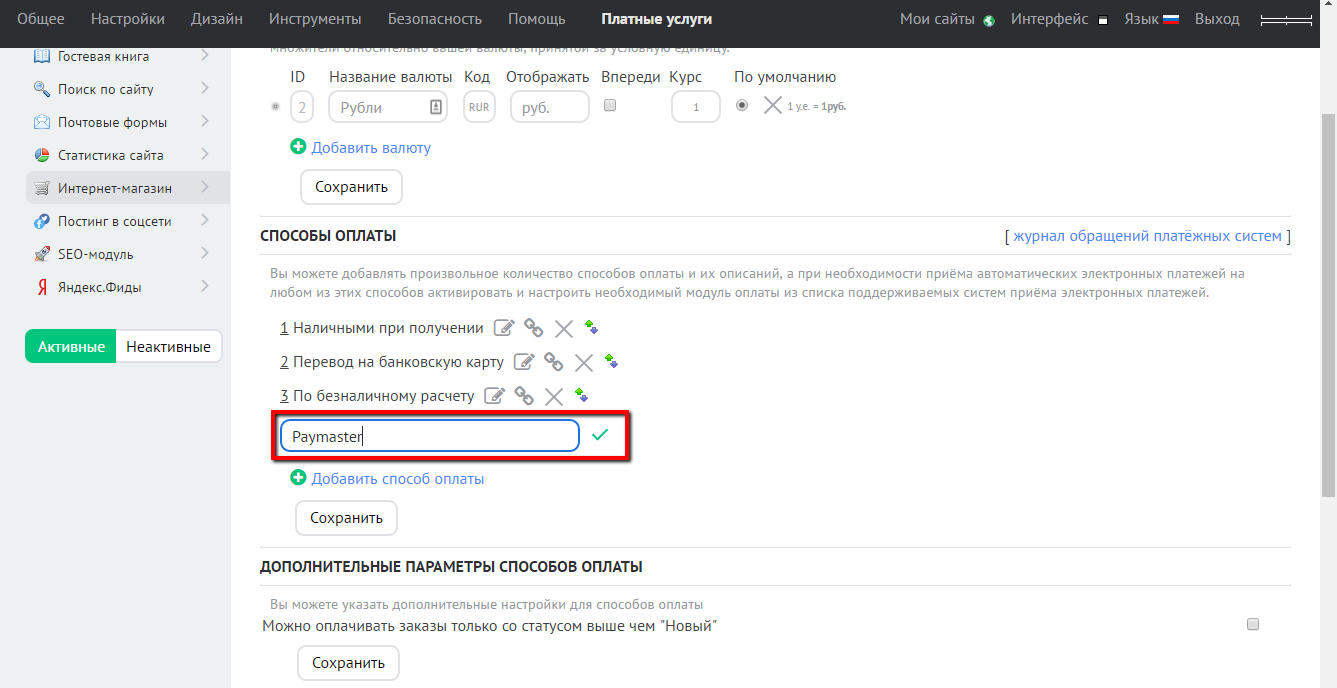The height and width of the screenshot is (688, 1337).
Task: Switch to the Неактивные tab
Action: pos(168,347)
